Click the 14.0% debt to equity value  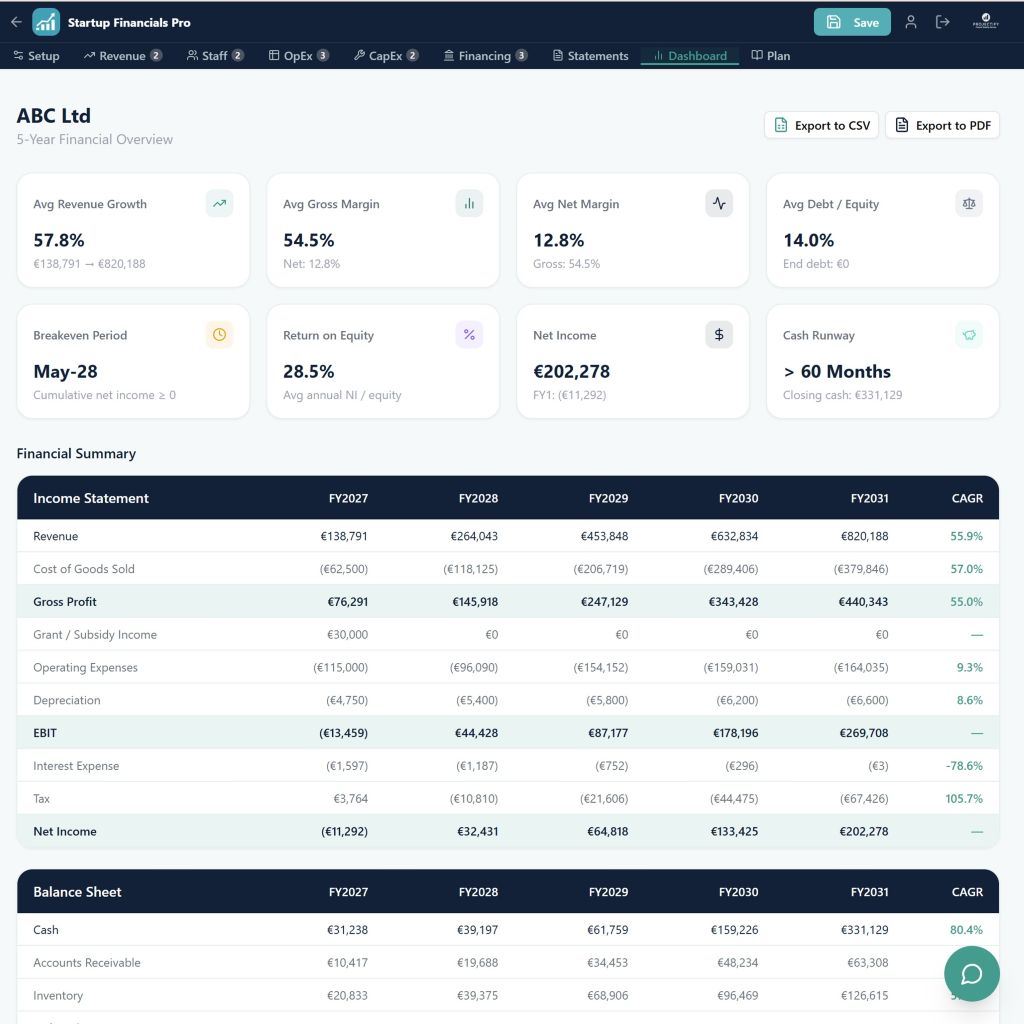(808, 240)
